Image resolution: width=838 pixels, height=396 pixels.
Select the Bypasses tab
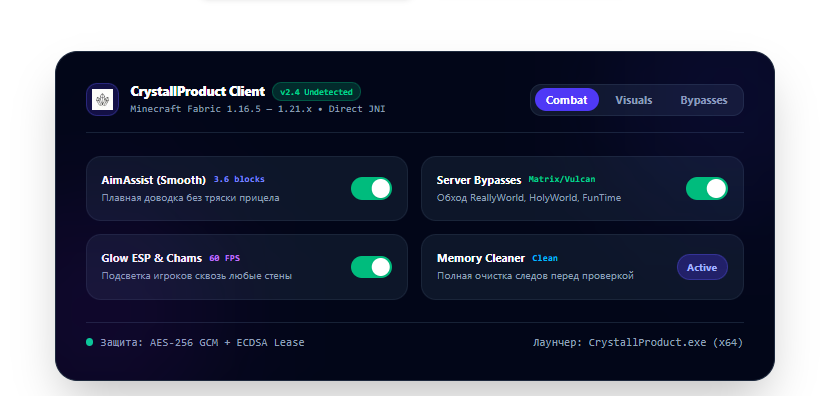point(703,100)
